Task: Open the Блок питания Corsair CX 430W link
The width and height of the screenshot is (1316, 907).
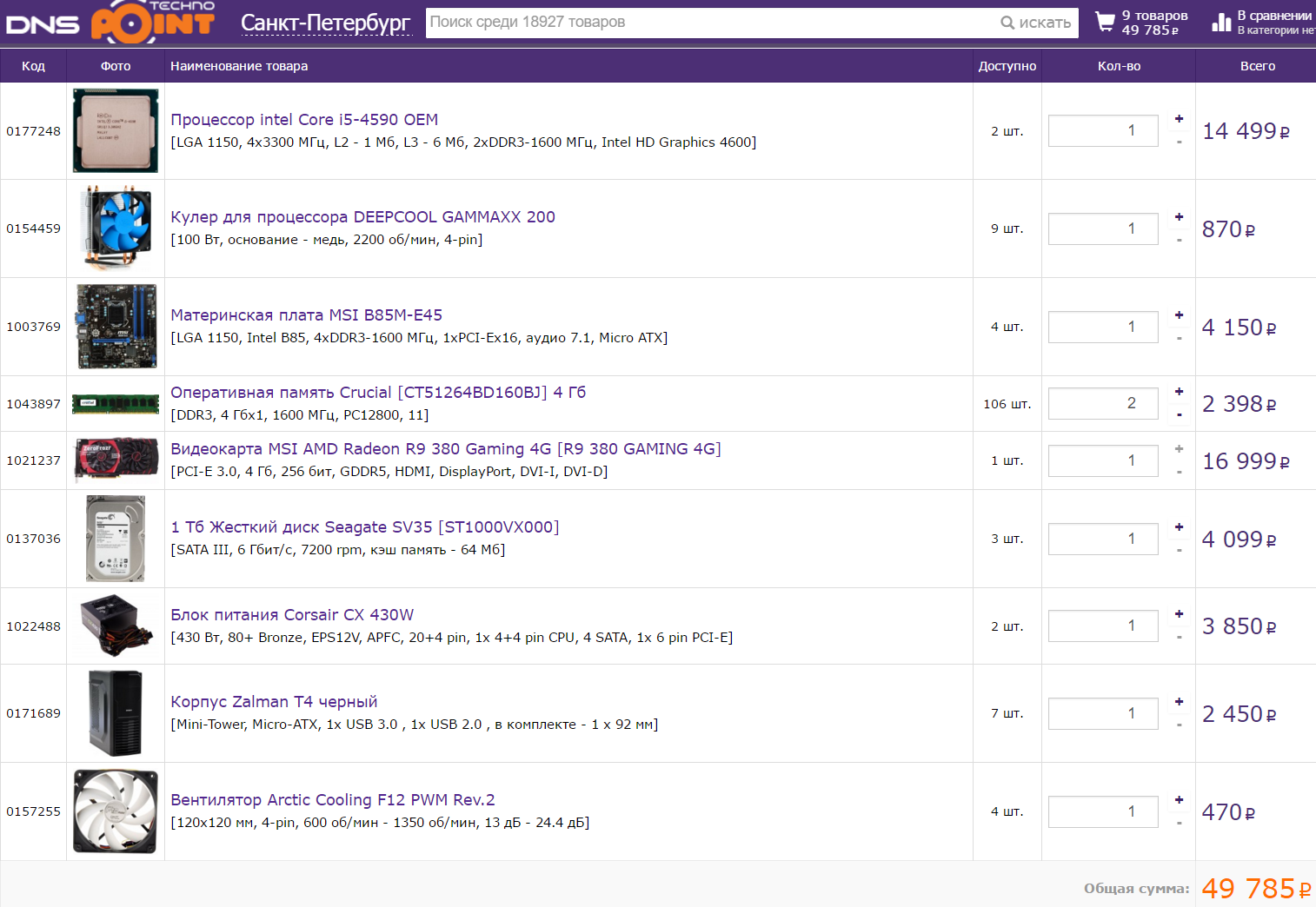Action: coord(292,615)
